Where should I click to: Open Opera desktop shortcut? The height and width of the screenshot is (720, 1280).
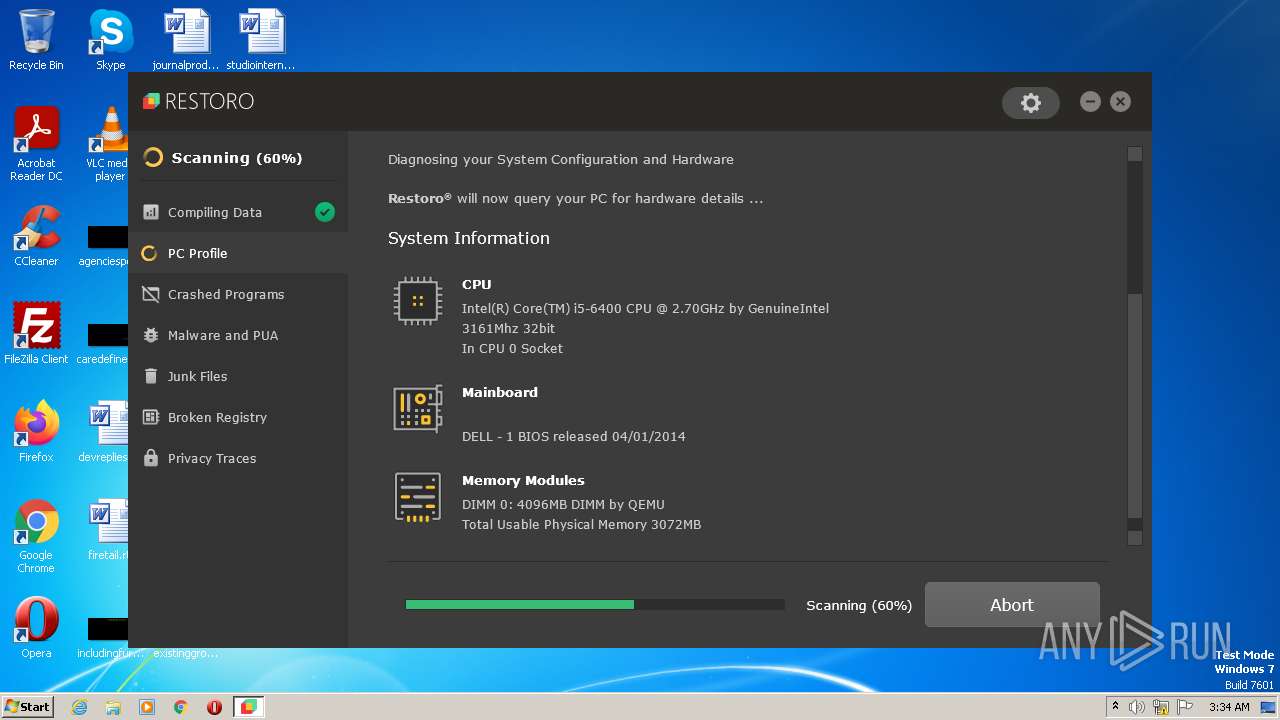coord(36,628)
